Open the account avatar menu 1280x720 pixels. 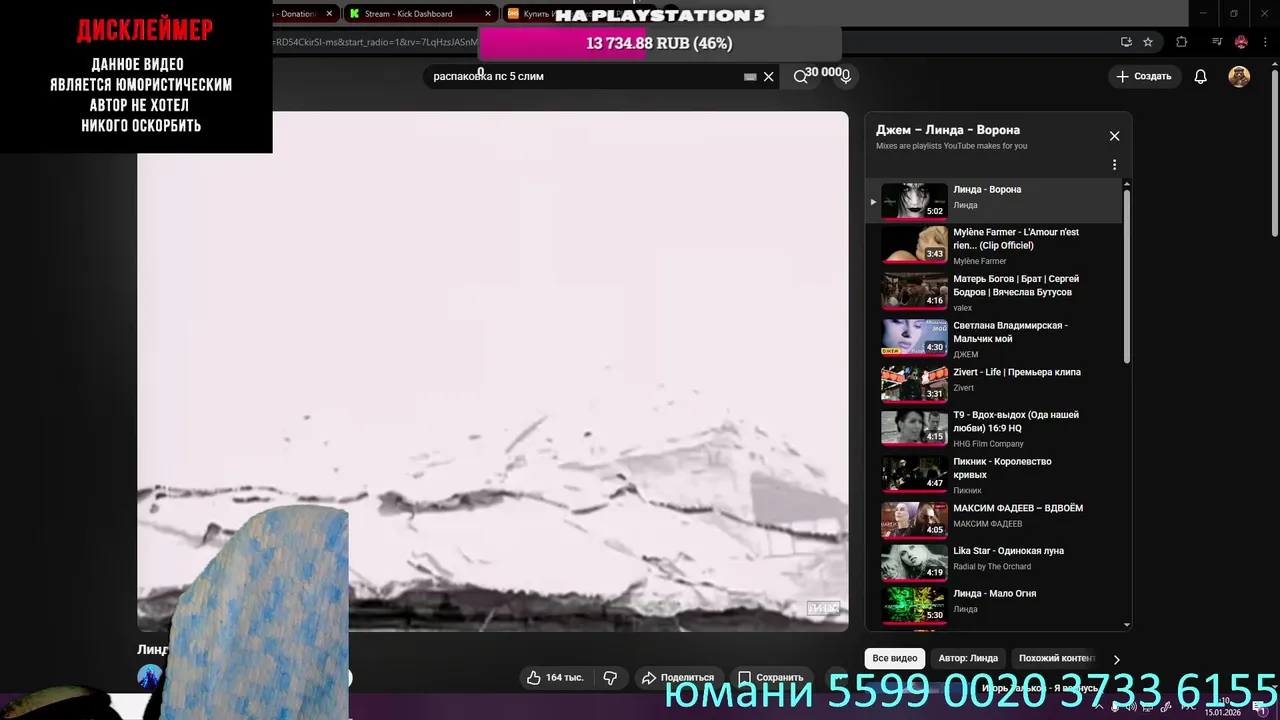click(1239, 76)
